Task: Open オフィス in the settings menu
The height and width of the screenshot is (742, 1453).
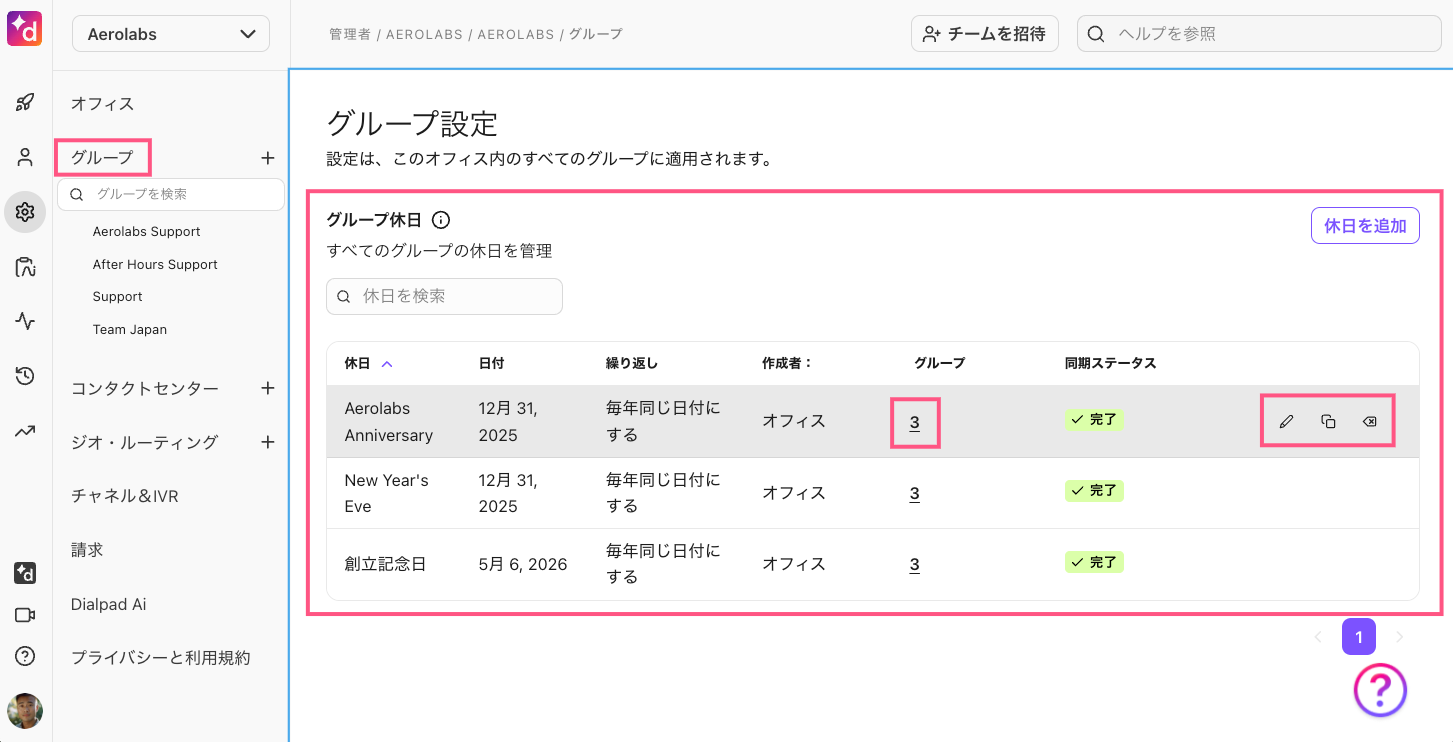Action: (102, 103)
